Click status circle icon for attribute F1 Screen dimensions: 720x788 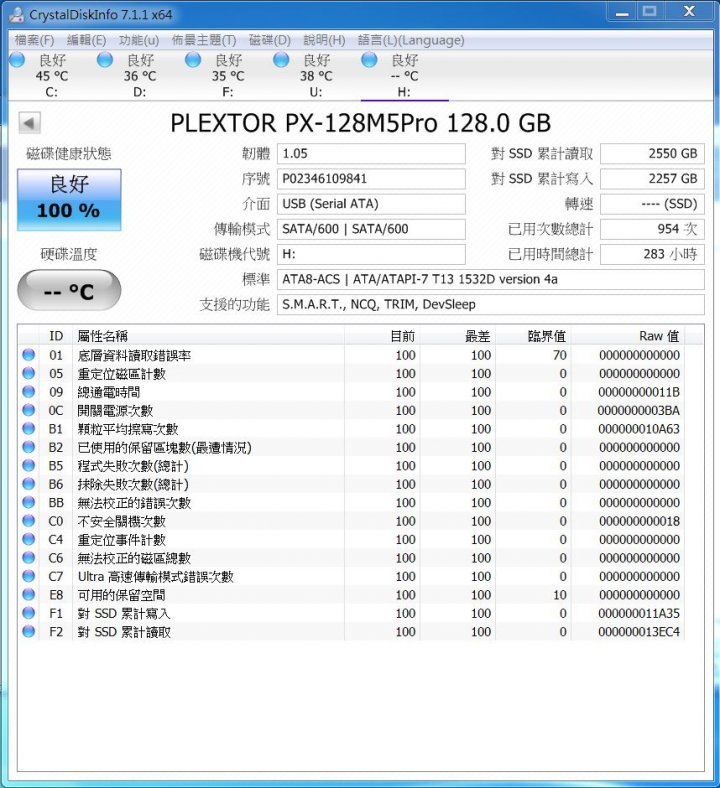[29, 613]
